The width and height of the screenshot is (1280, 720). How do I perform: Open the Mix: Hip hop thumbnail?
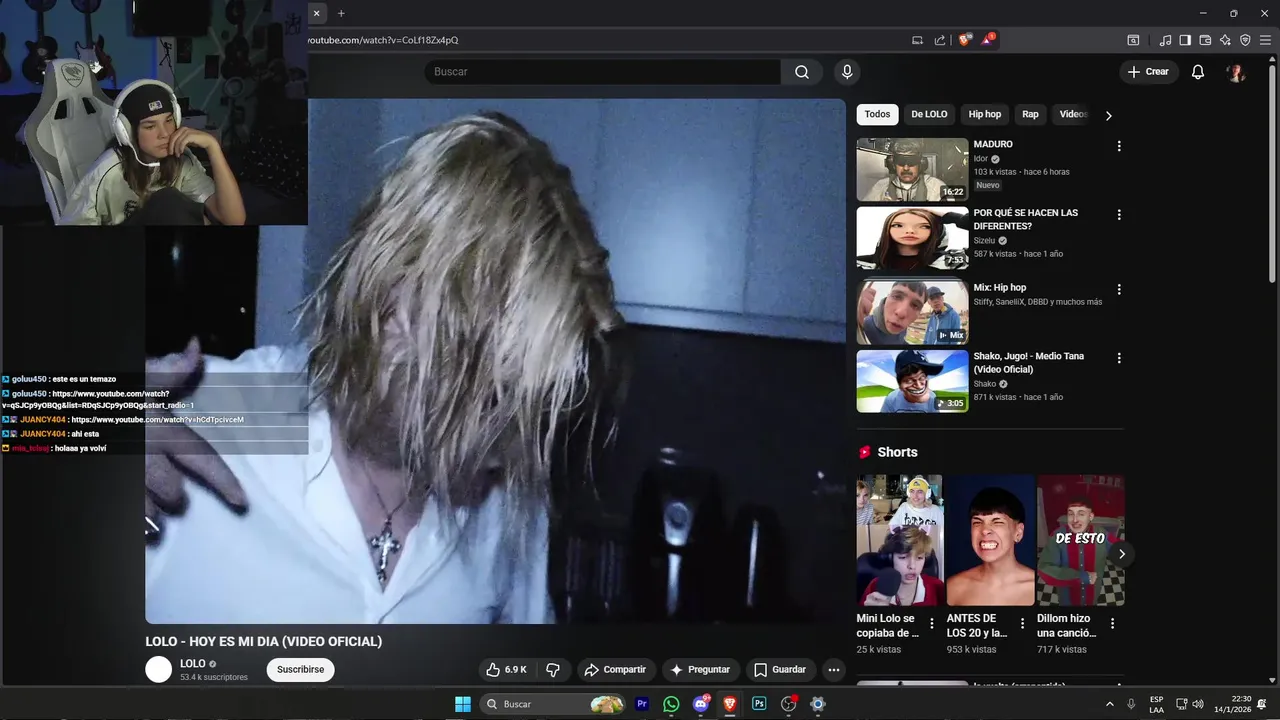click(x=912, y=312)
